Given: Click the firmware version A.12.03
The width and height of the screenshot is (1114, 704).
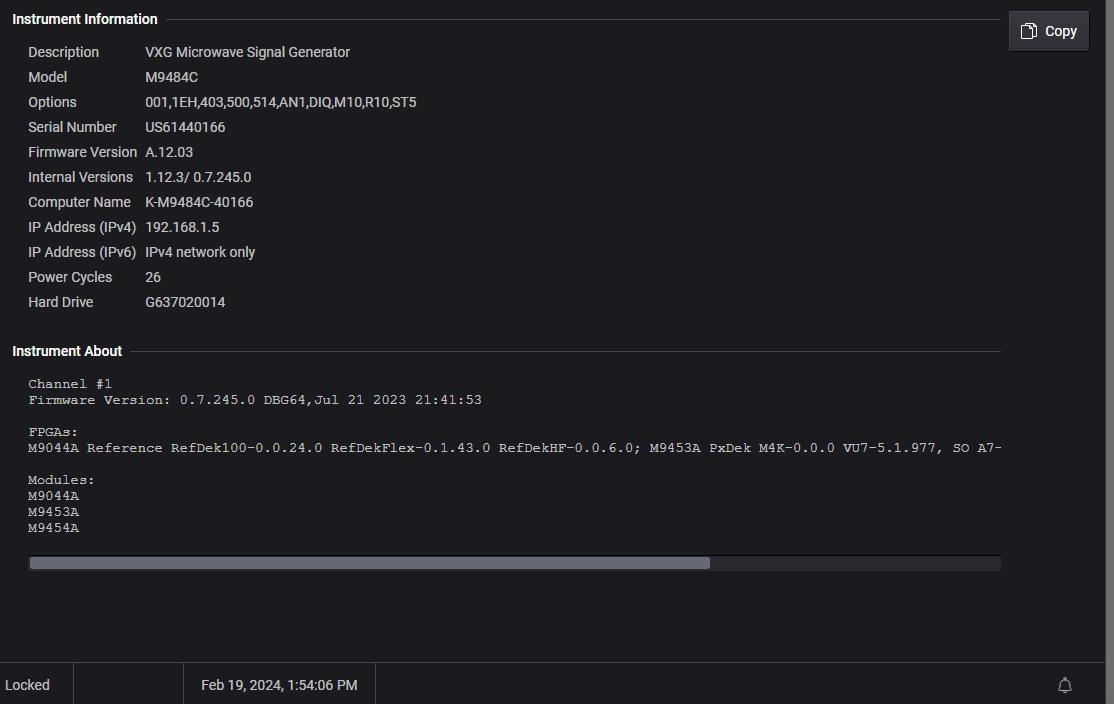Looking at the screenshot, I should click(169, 152).
